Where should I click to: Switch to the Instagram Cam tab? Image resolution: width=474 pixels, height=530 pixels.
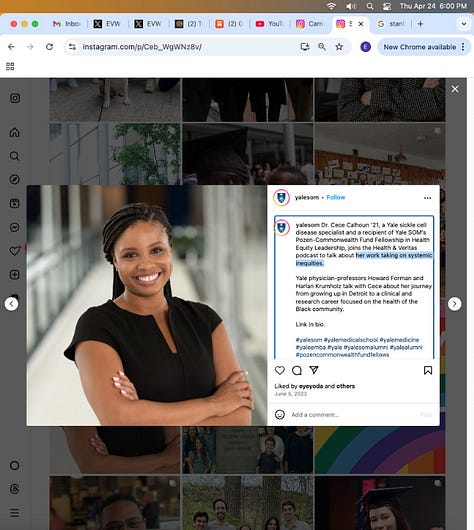[310, 24]
